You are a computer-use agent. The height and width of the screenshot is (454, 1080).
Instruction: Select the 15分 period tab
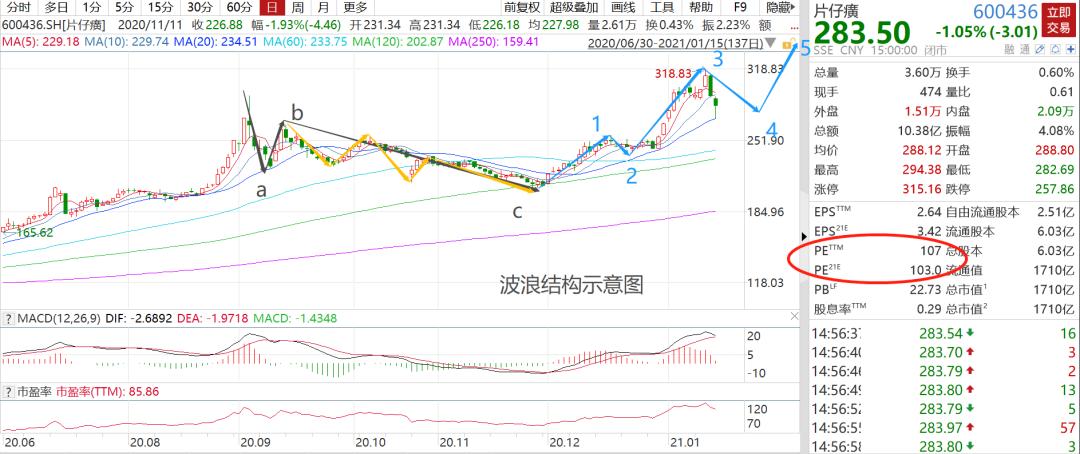pyautogui.click(x=160, y=8)
